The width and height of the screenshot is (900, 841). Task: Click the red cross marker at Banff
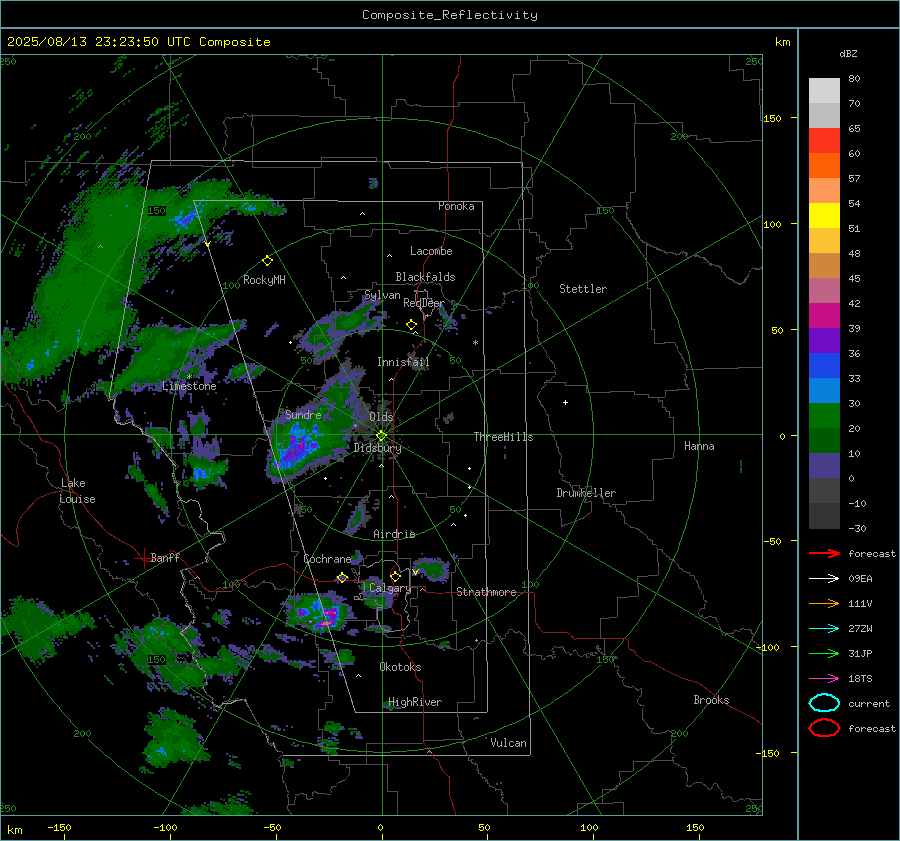click(142, 557)
